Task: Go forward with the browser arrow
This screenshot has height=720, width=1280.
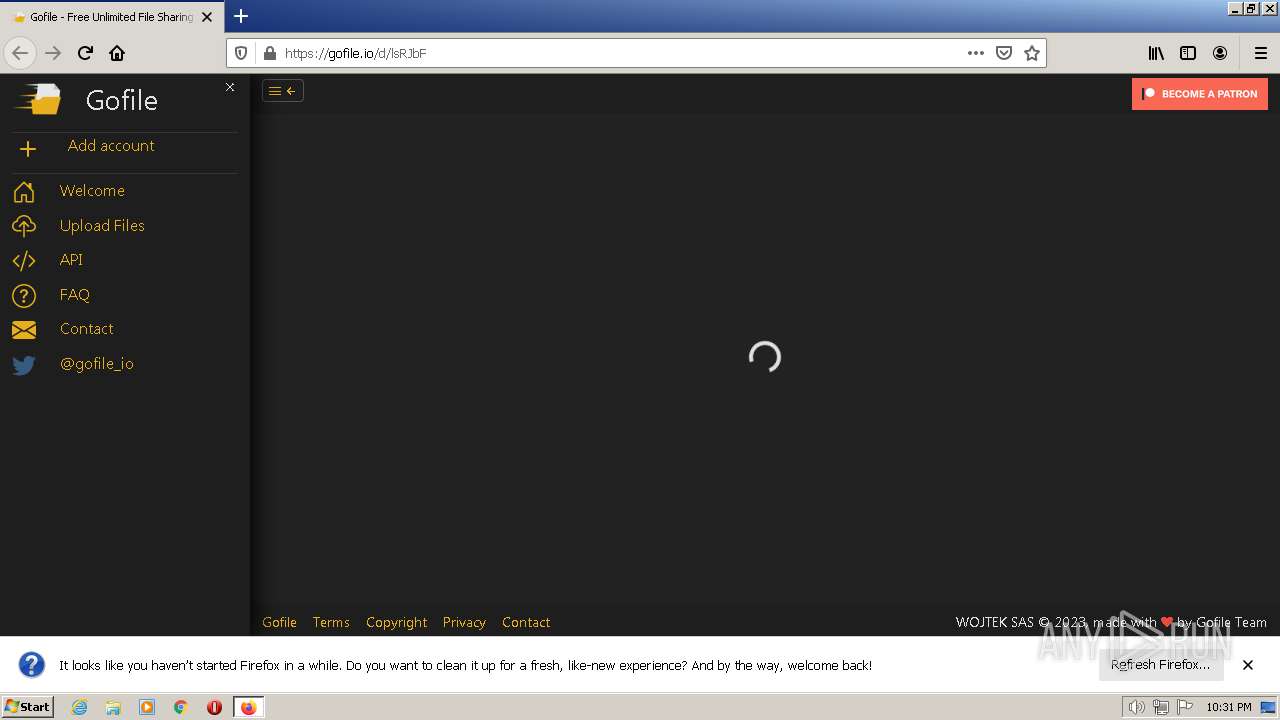Action: [x=53, y=53]
